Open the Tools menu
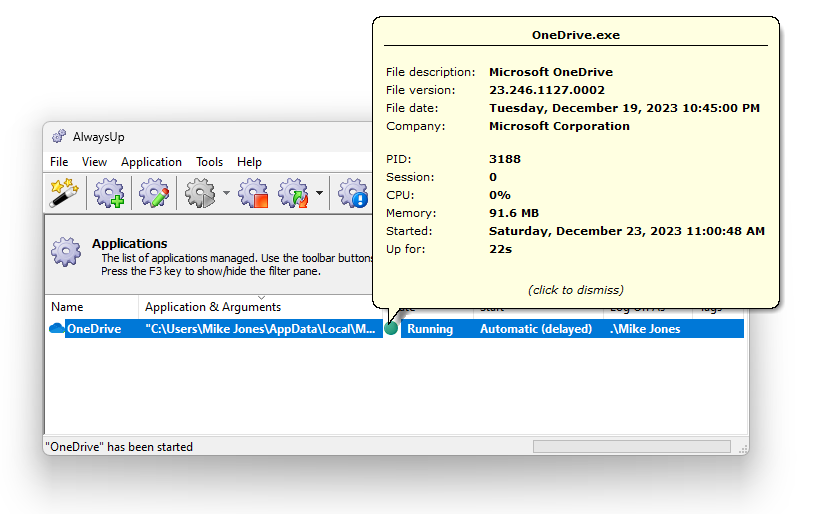 coord(209,162)
